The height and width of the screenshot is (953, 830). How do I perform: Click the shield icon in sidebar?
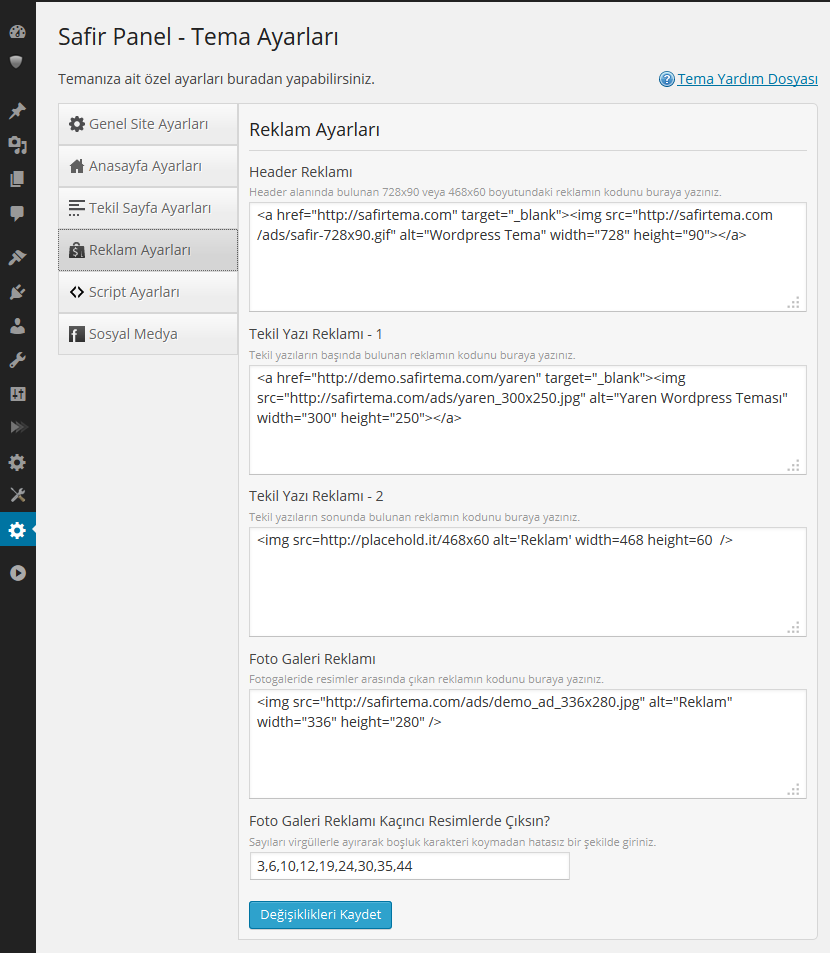[x=16, y=62]
